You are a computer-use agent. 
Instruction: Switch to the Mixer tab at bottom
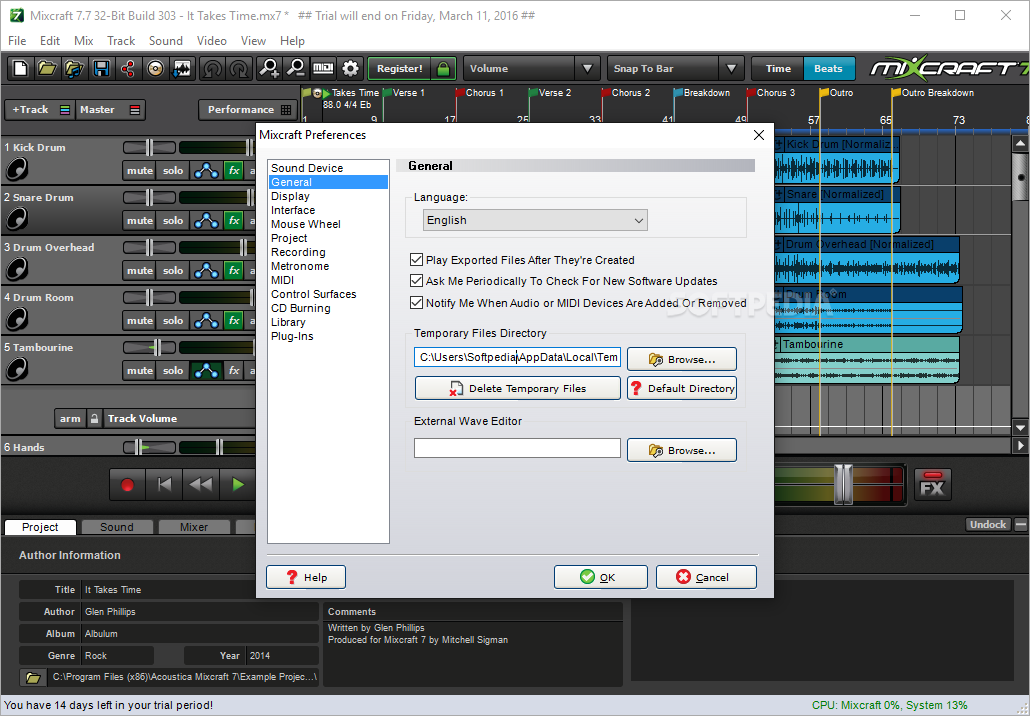[194, 527]
